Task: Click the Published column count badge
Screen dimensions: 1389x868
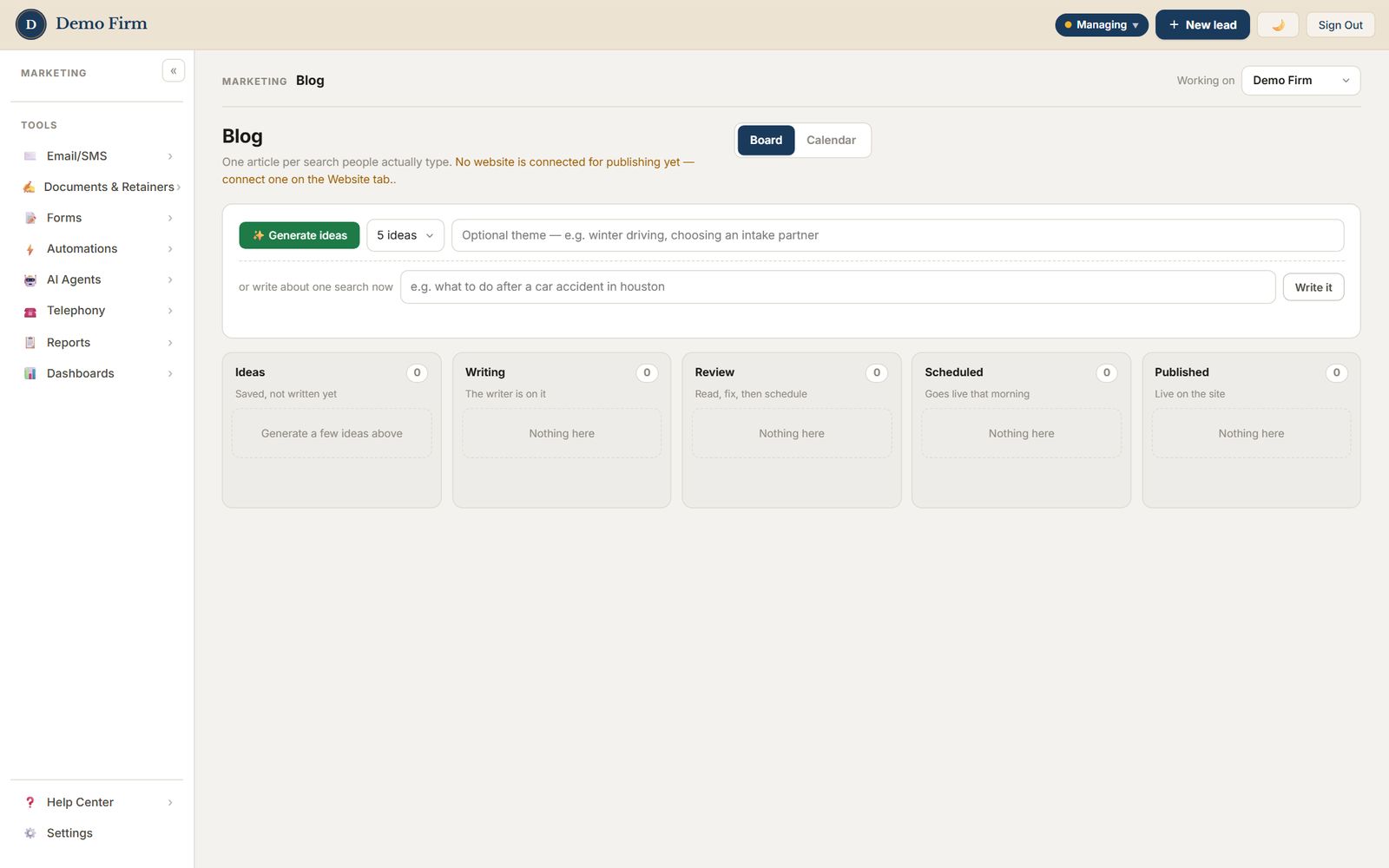Action: (1336, 372)
